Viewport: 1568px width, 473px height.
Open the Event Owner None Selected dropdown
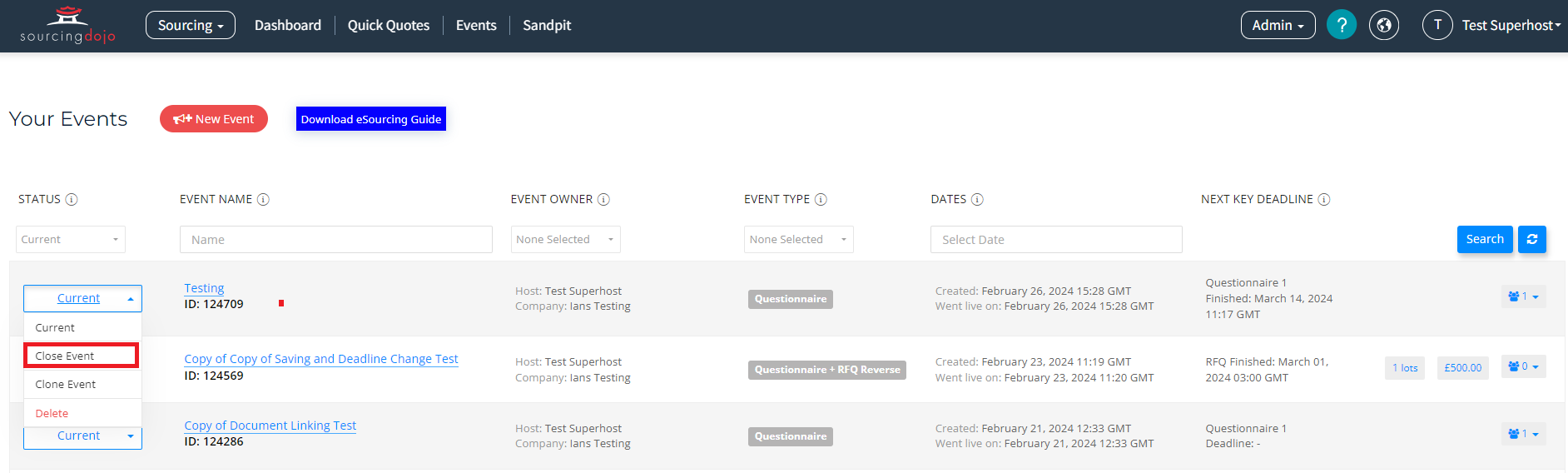566,239
